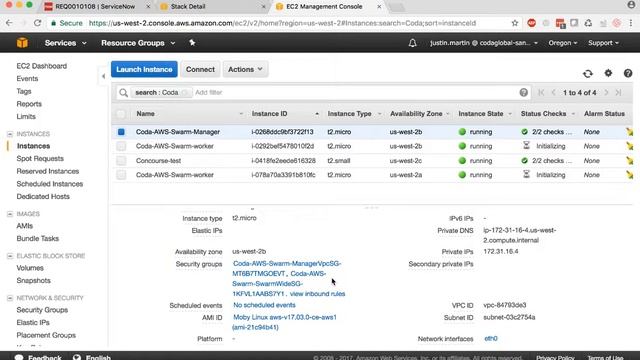Collapse the INSTANCES sidebar section
This screenshot has height=360, width=640.
point(10,134)
